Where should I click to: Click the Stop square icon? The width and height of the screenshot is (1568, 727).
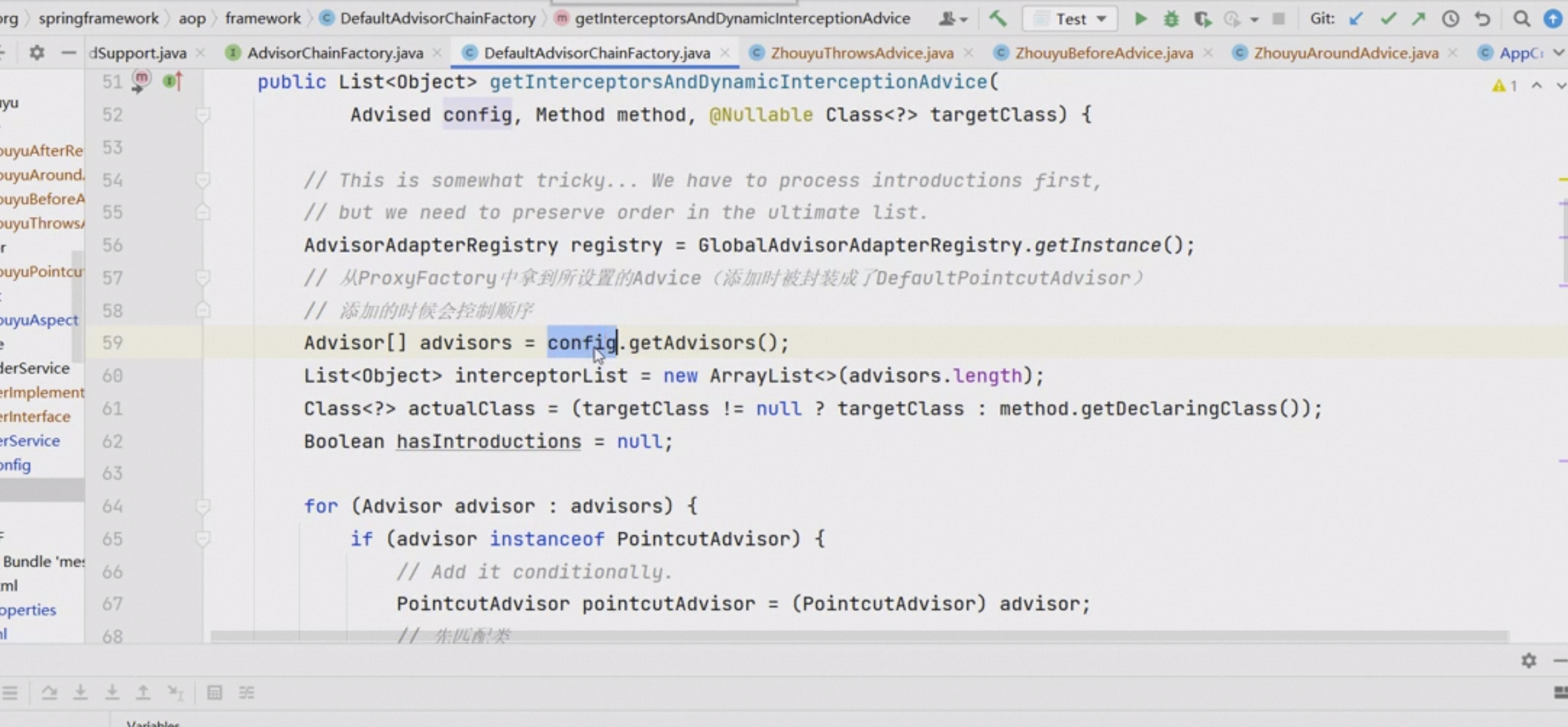(1279, 19)
